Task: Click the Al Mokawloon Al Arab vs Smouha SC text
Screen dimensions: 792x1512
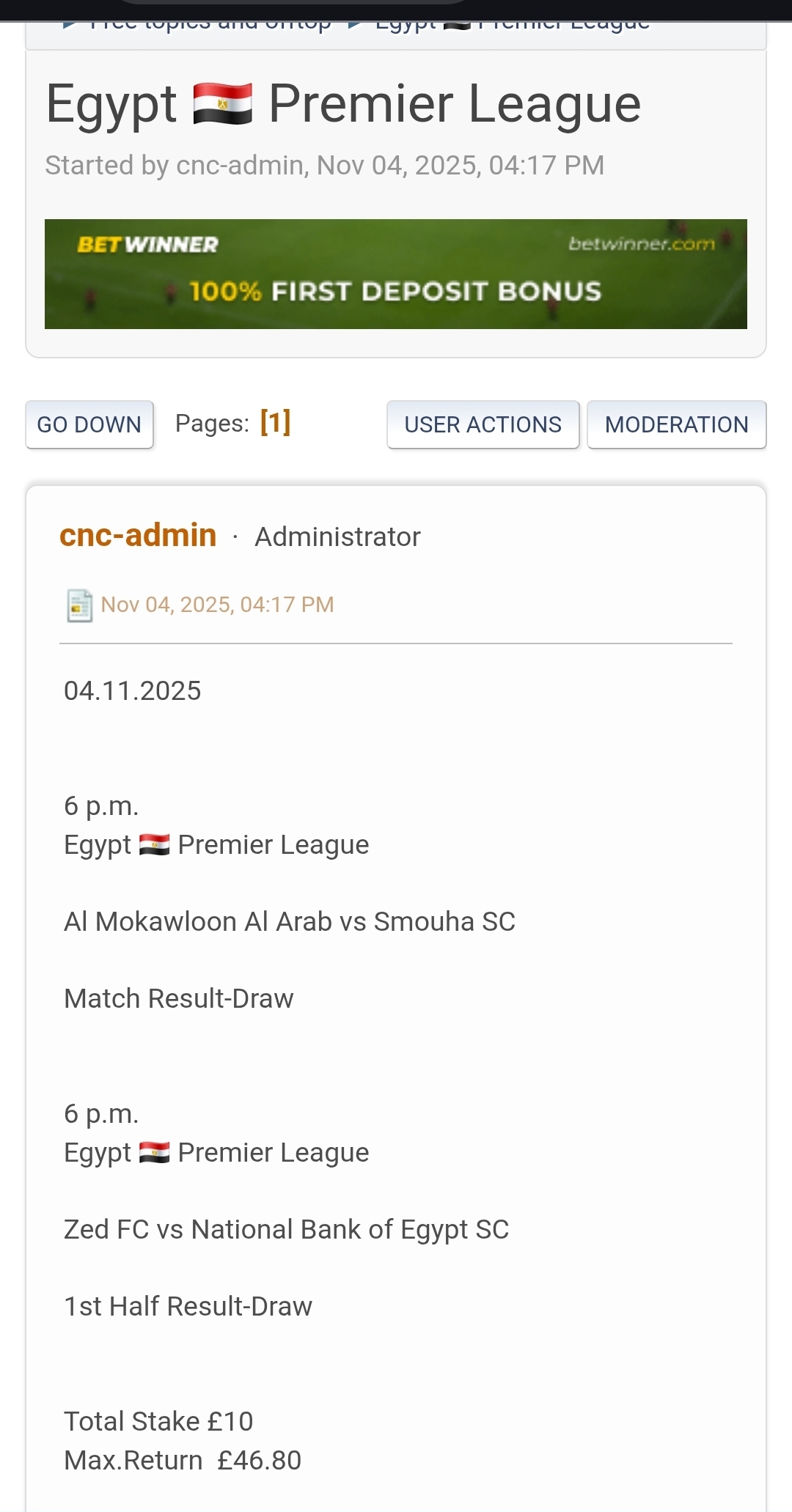Action: 289,922
